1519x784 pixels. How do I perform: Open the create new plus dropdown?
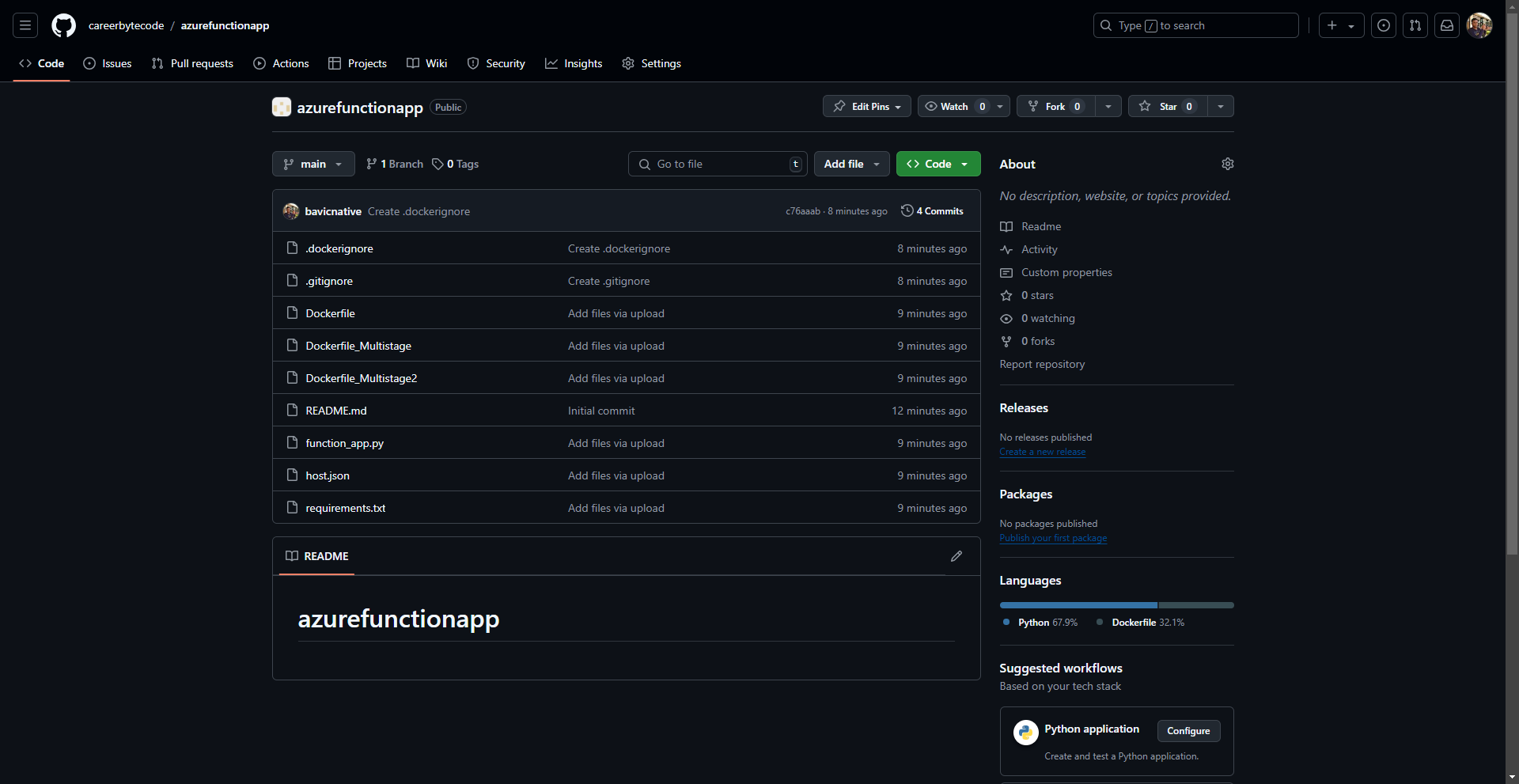(x=1341, y=25)
